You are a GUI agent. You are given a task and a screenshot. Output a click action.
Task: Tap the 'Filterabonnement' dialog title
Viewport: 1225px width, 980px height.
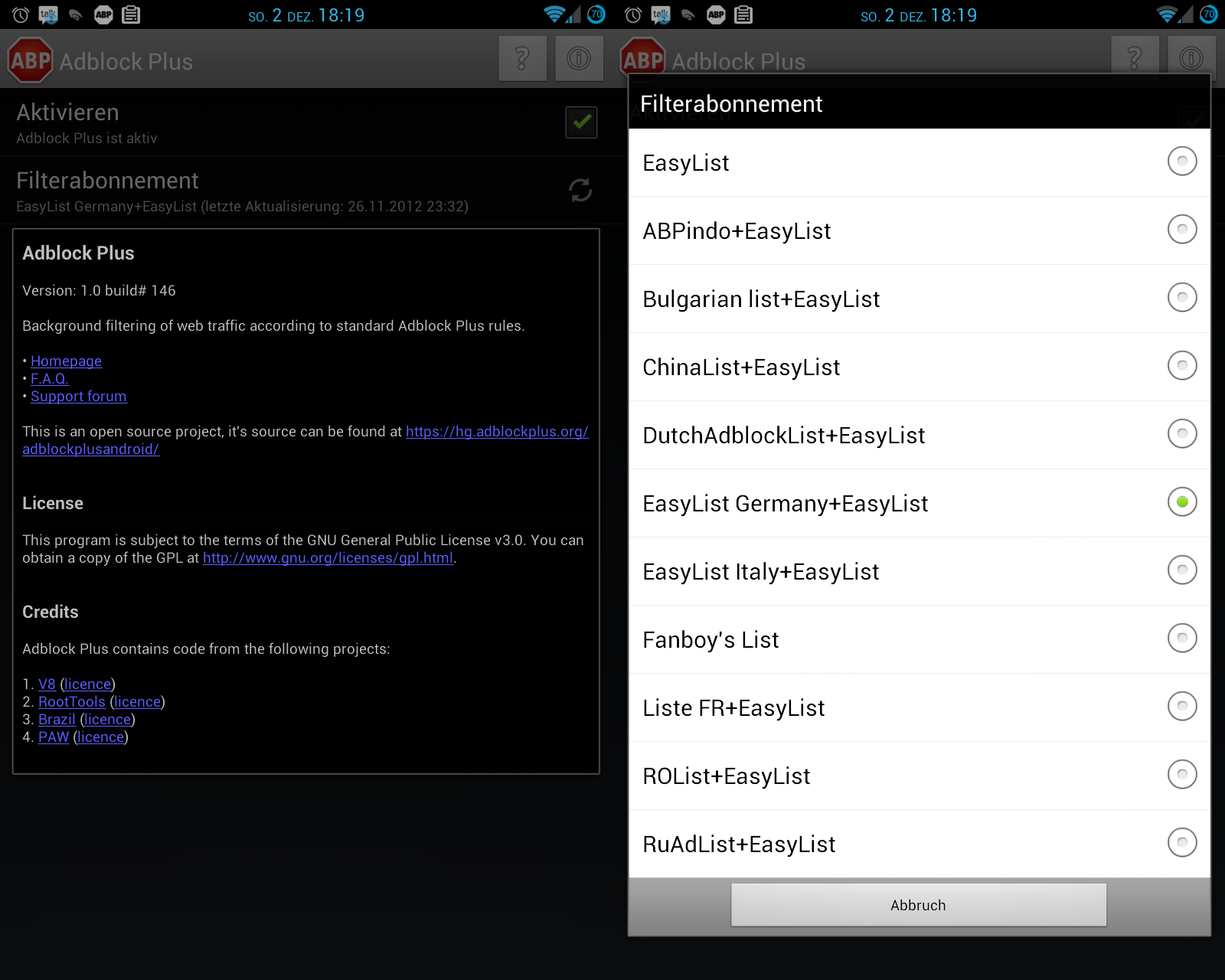pyautogui.click(x=731, y=103)
